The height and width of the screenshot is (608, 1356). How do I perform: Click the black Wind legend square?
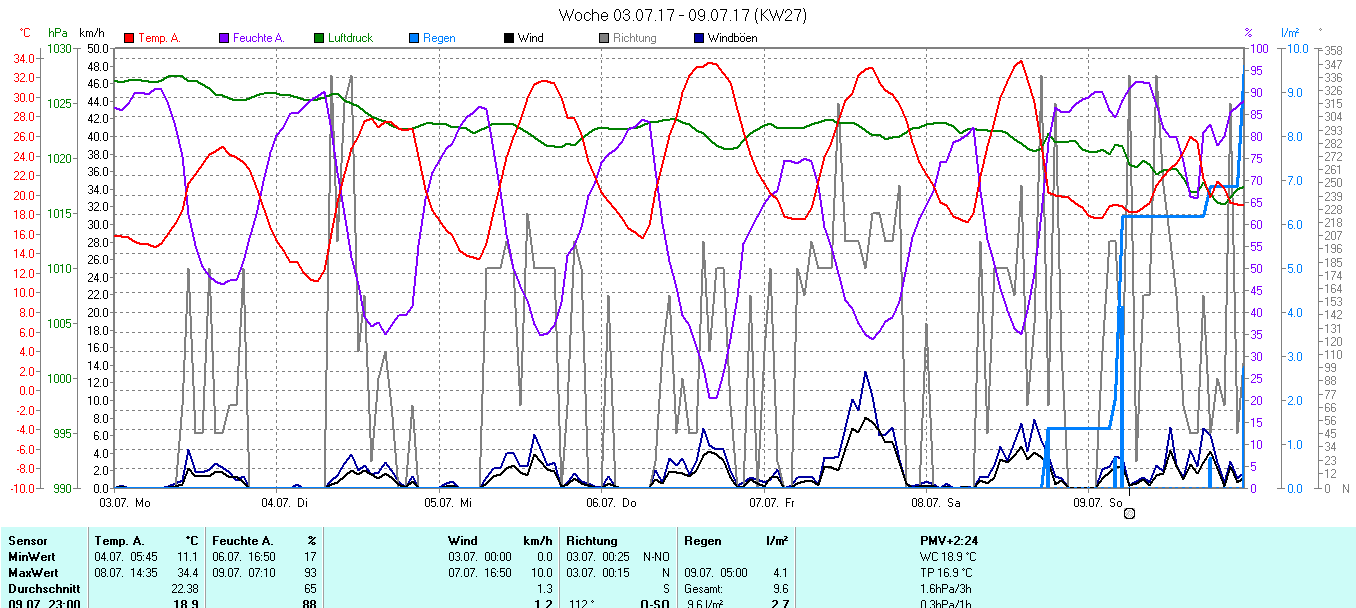(509, 38)
